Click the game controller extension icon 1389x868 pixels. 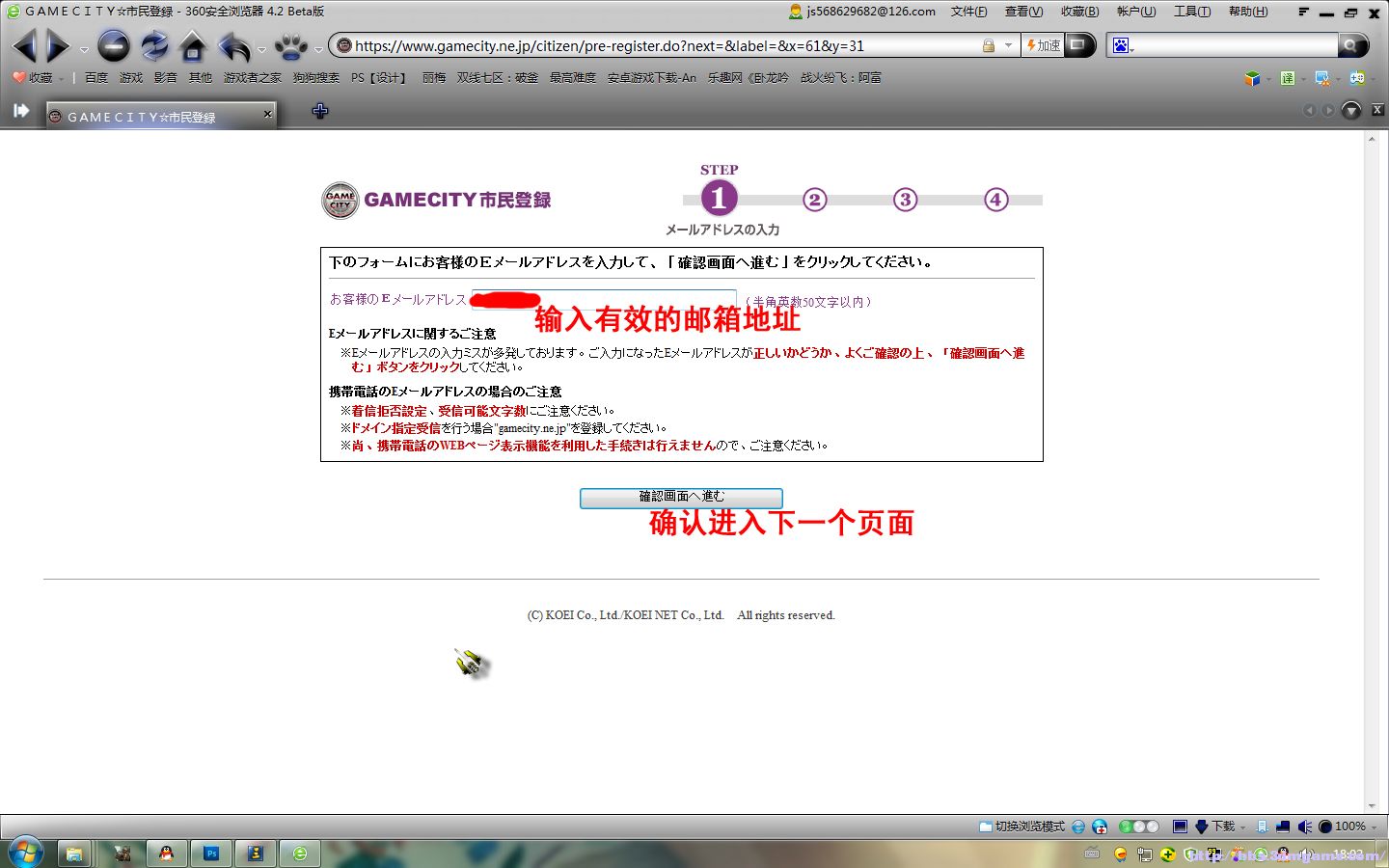[x=1357, y=78]
